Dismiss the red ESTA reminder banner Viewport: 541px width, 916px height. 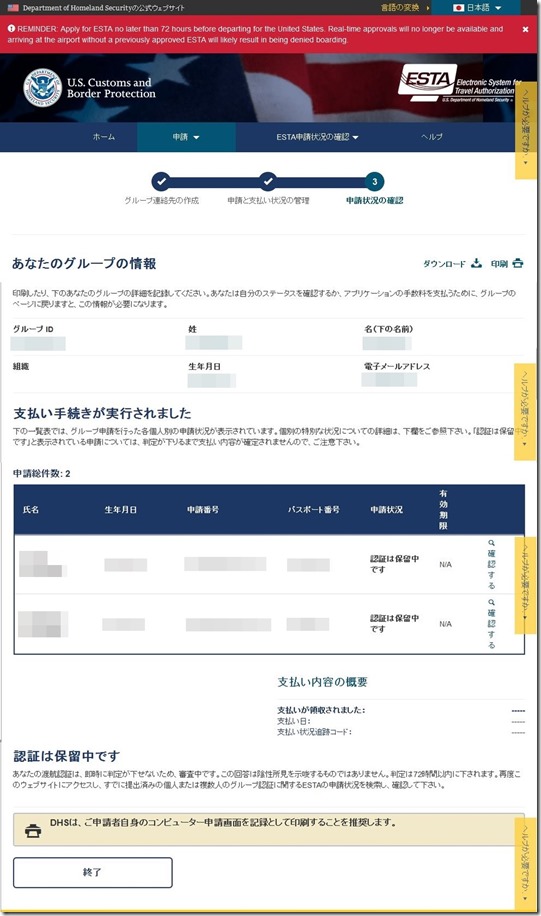(x=525, y=29)
